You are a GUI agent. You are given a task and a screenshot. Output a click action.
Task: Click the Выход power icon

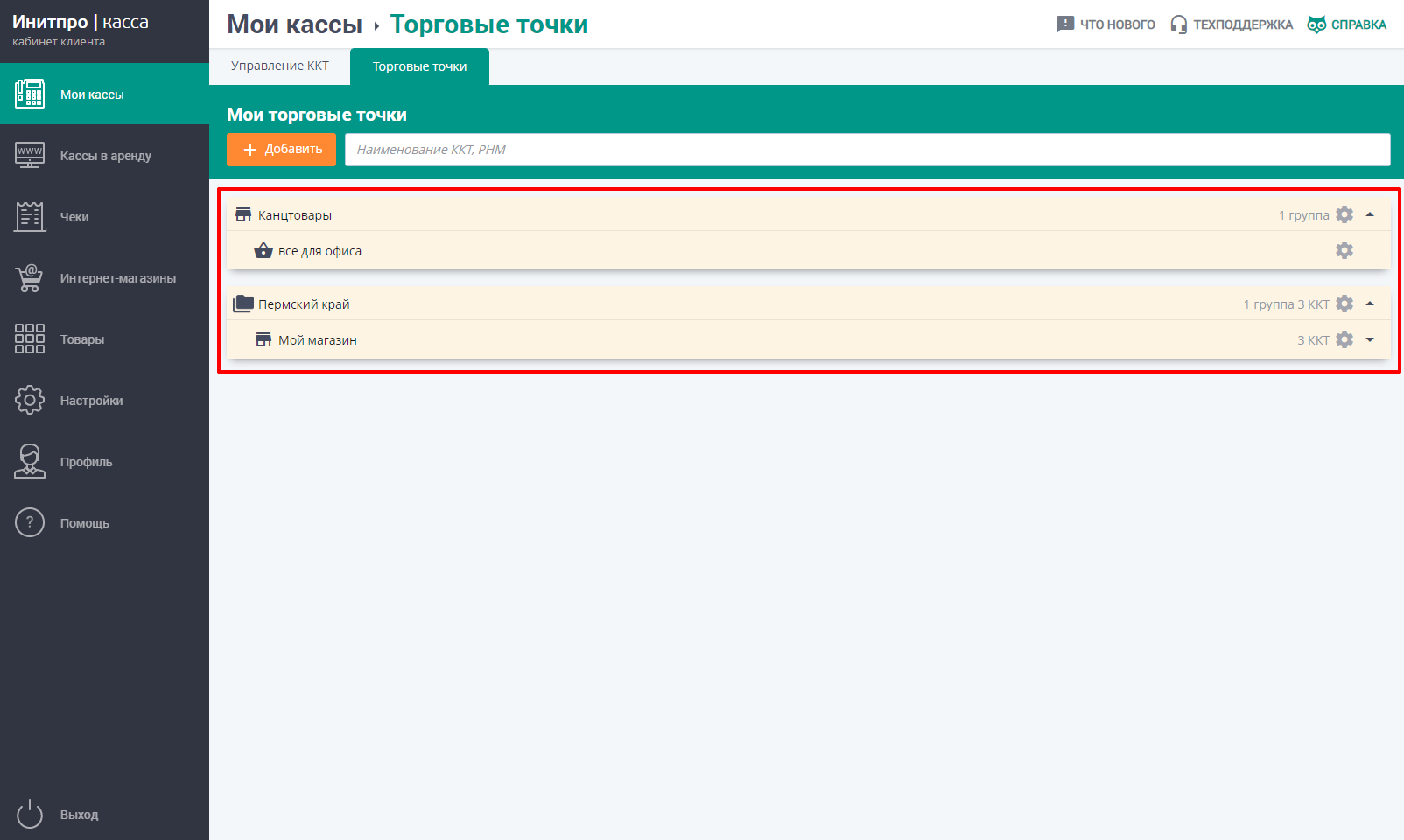click(30, 814)
